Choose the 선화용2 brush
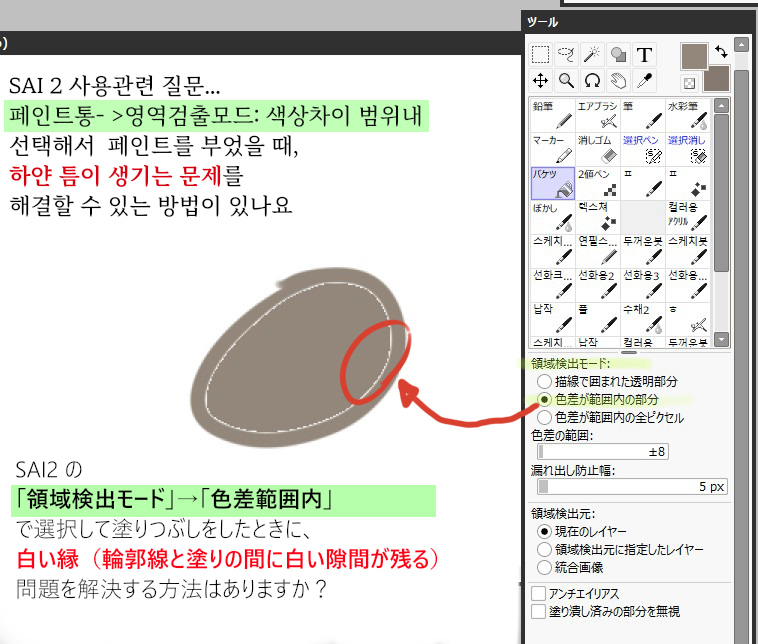Screen dimensions: 758x644 tap(598, 285)
